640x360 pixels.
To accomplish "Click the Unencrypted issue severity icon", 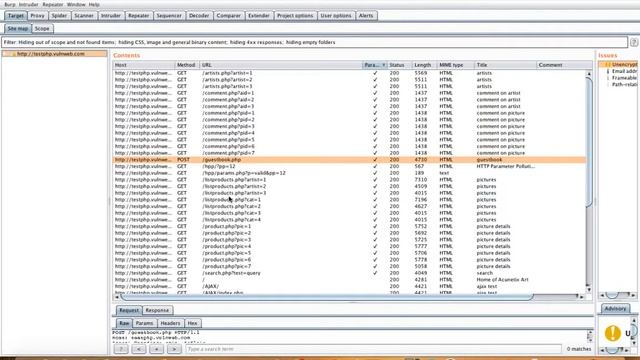I will point(607,64).
